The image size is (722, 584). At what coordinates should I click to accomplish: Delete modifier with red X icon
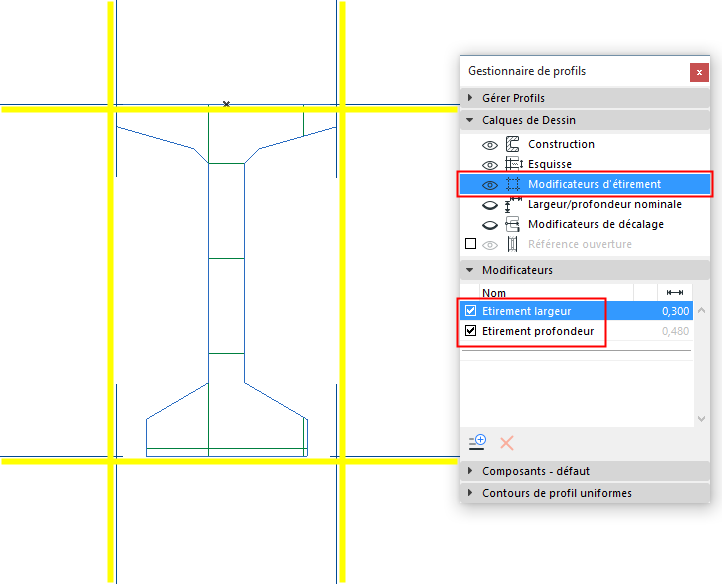coord(507,443)
